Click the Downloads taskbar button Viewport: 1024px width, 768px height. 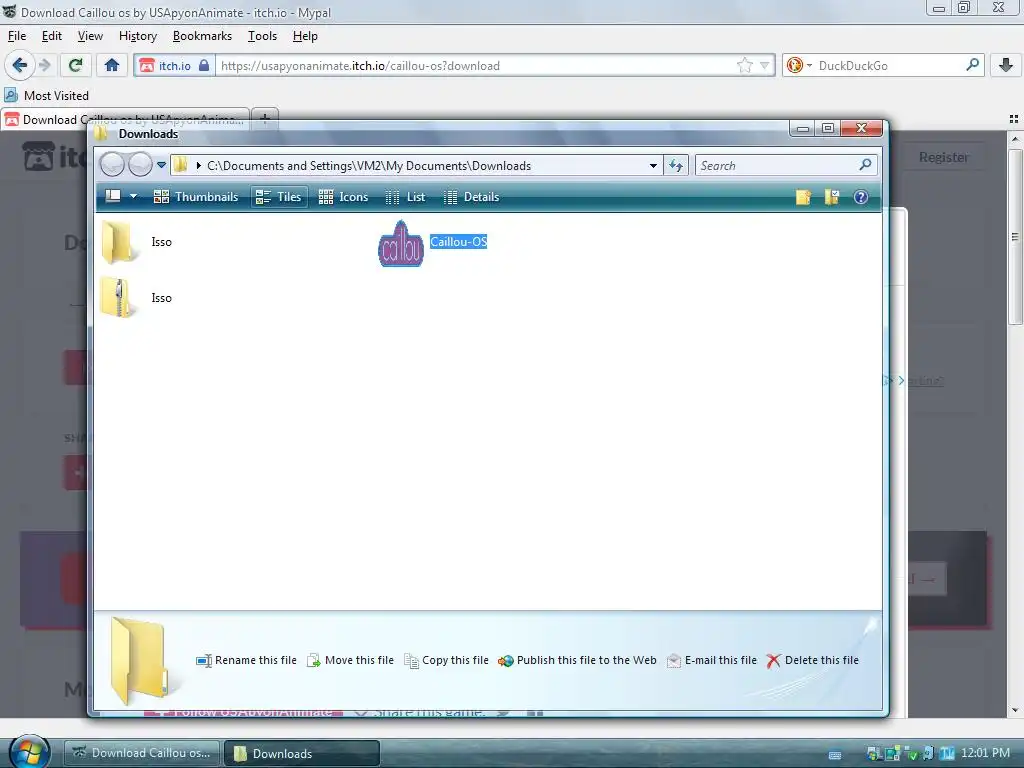coord(302,753)
